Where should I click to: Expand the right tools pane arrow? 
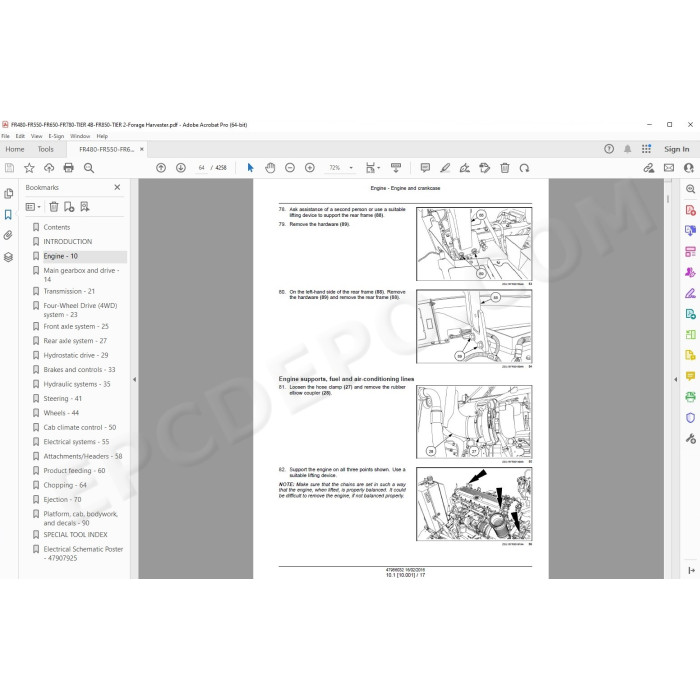pos(675,379)
